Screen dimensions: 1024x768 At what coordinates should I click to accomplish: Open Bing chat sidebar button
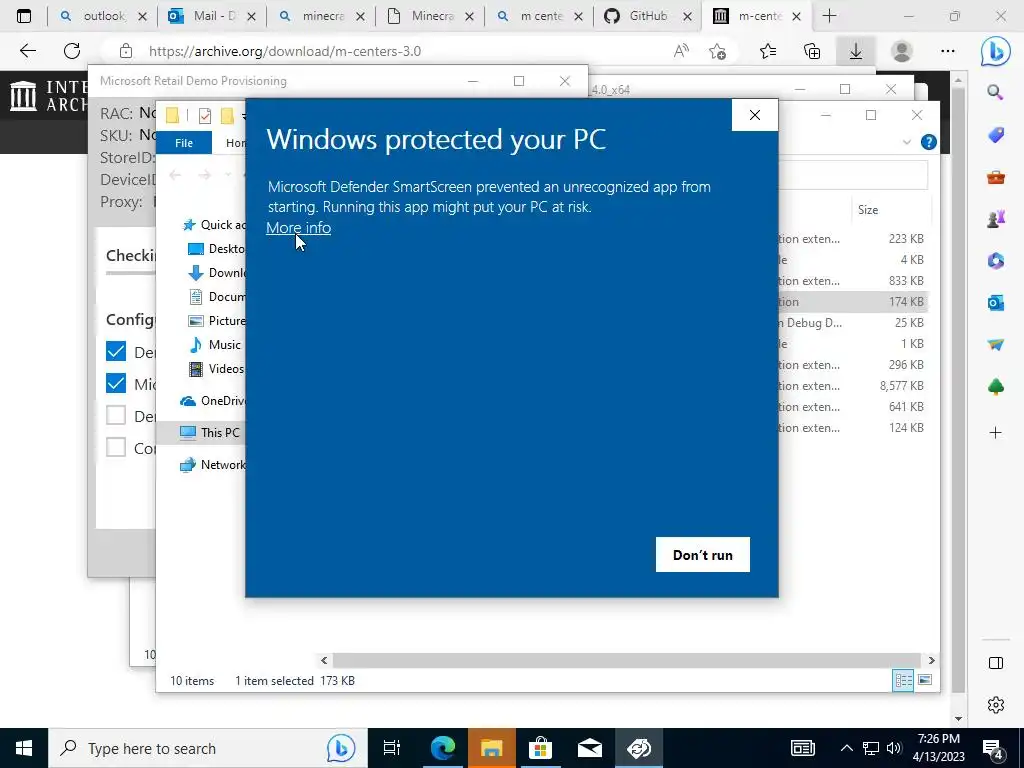(x=995, y=51)
